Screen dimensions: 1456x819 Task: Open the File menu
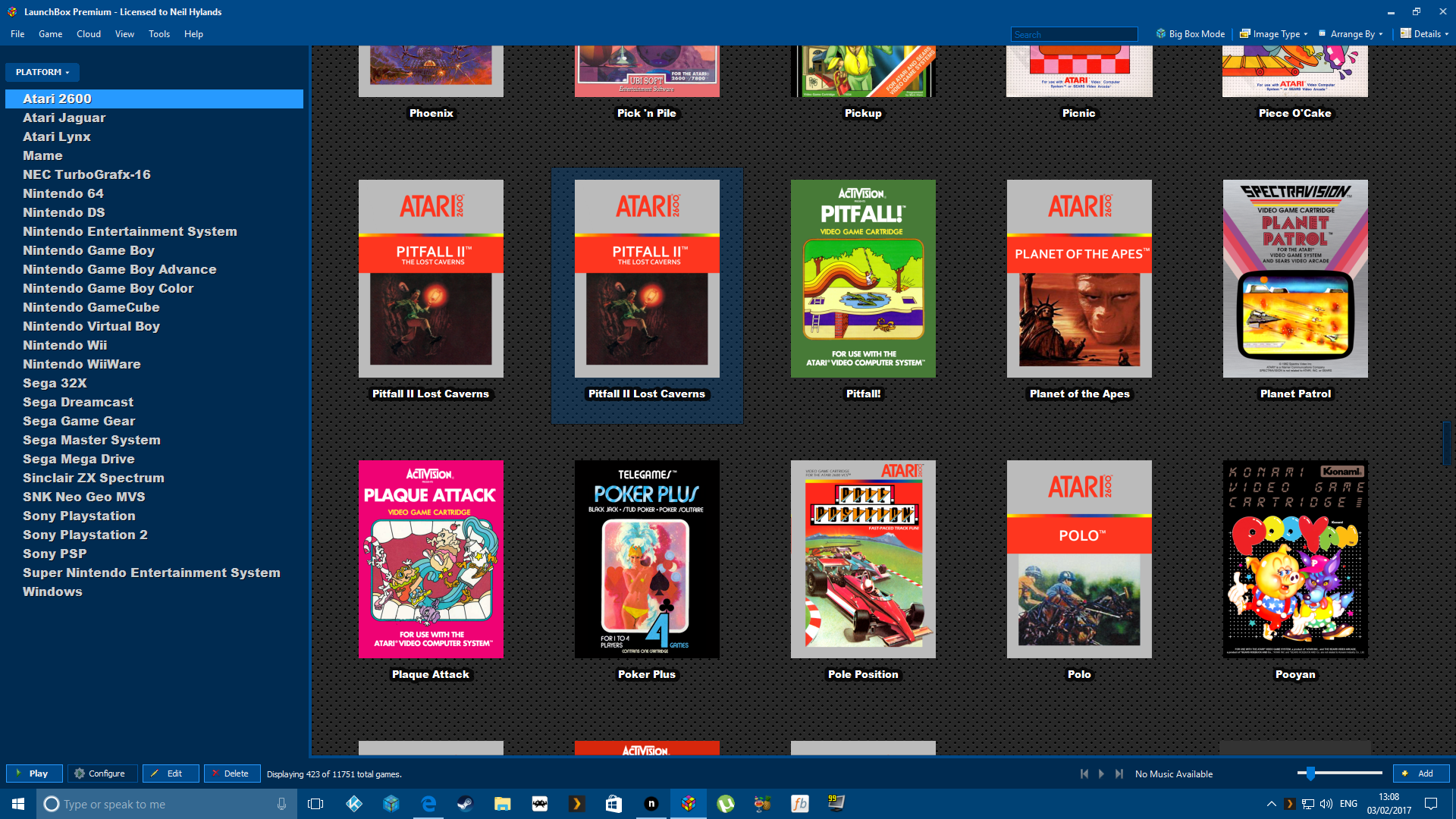pyautogui.click(x=17, y=34)
